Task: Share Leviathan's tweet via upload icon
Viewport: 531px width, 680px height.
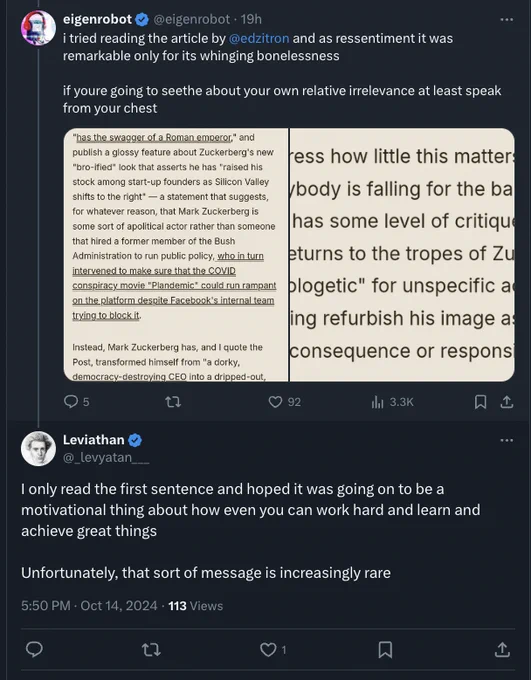Action: coord(502,649)
